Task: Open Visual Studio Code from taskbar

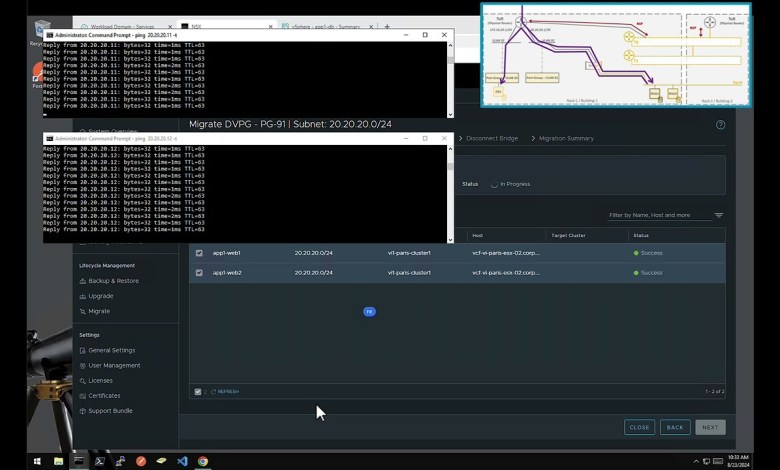Action: point(182,461)
